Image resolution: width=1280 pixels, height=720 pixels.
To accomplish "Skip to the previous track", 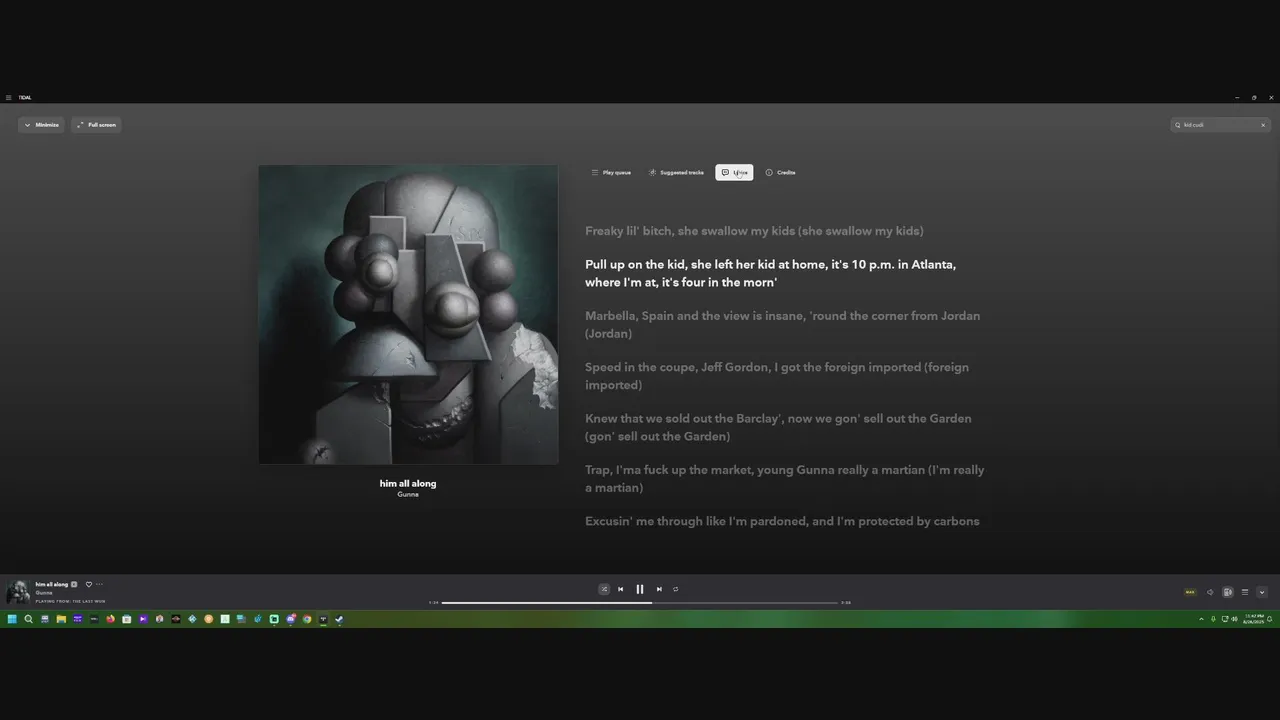I will [620, 589].
